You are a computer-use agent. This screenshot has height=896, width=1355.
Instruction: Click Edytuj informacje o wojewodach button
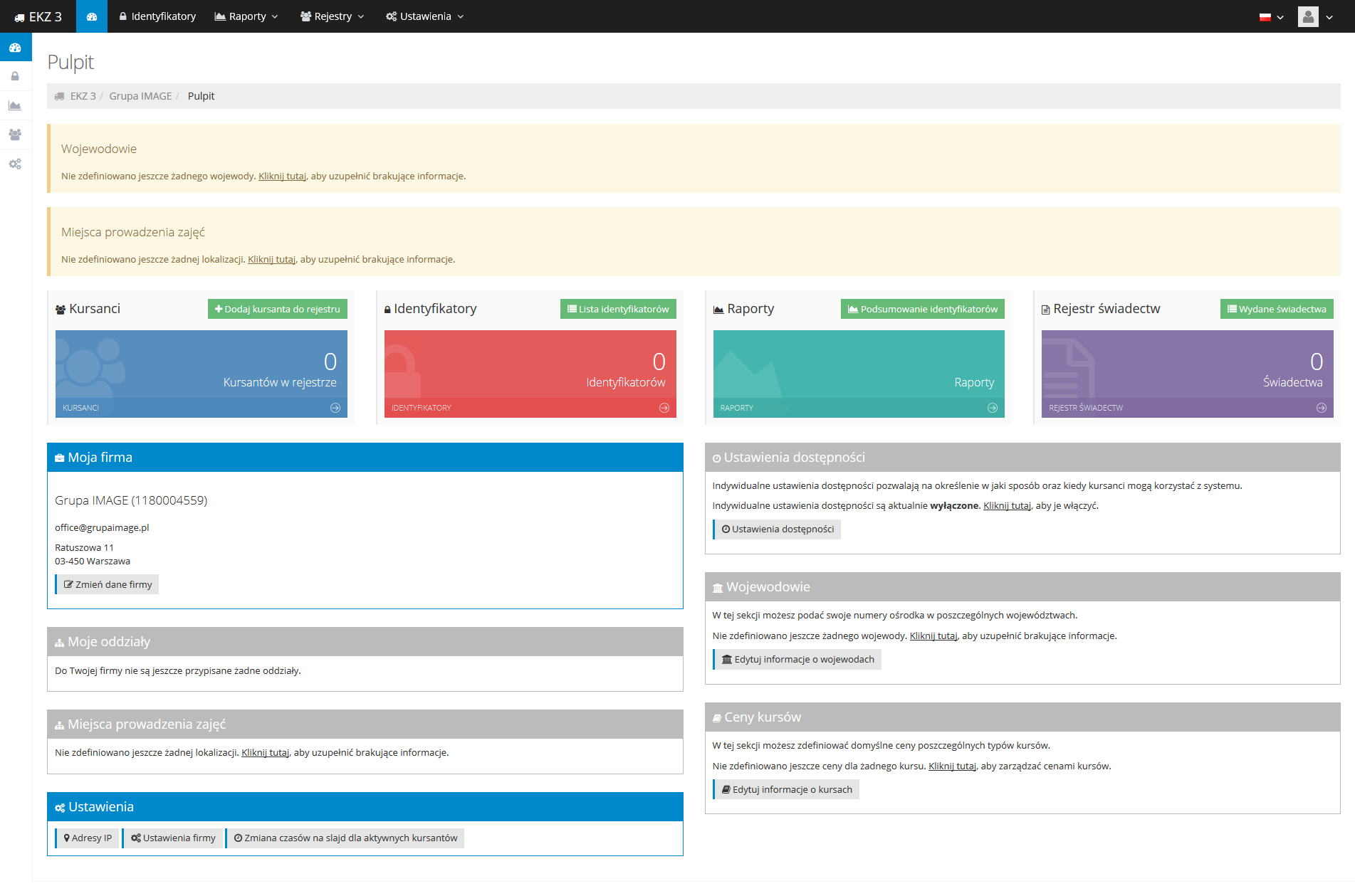797,659
